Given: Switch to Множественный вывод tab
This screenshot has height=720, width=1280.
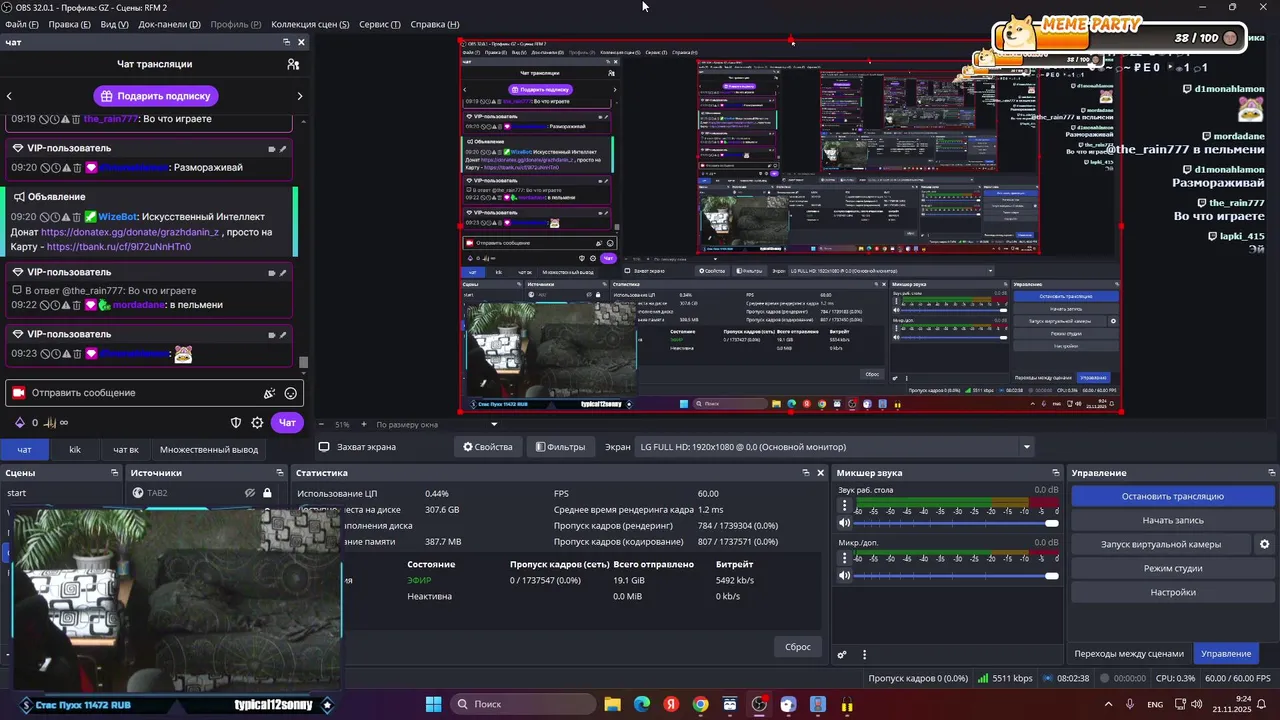Looking at the screenshot, I should pos(209,450).
